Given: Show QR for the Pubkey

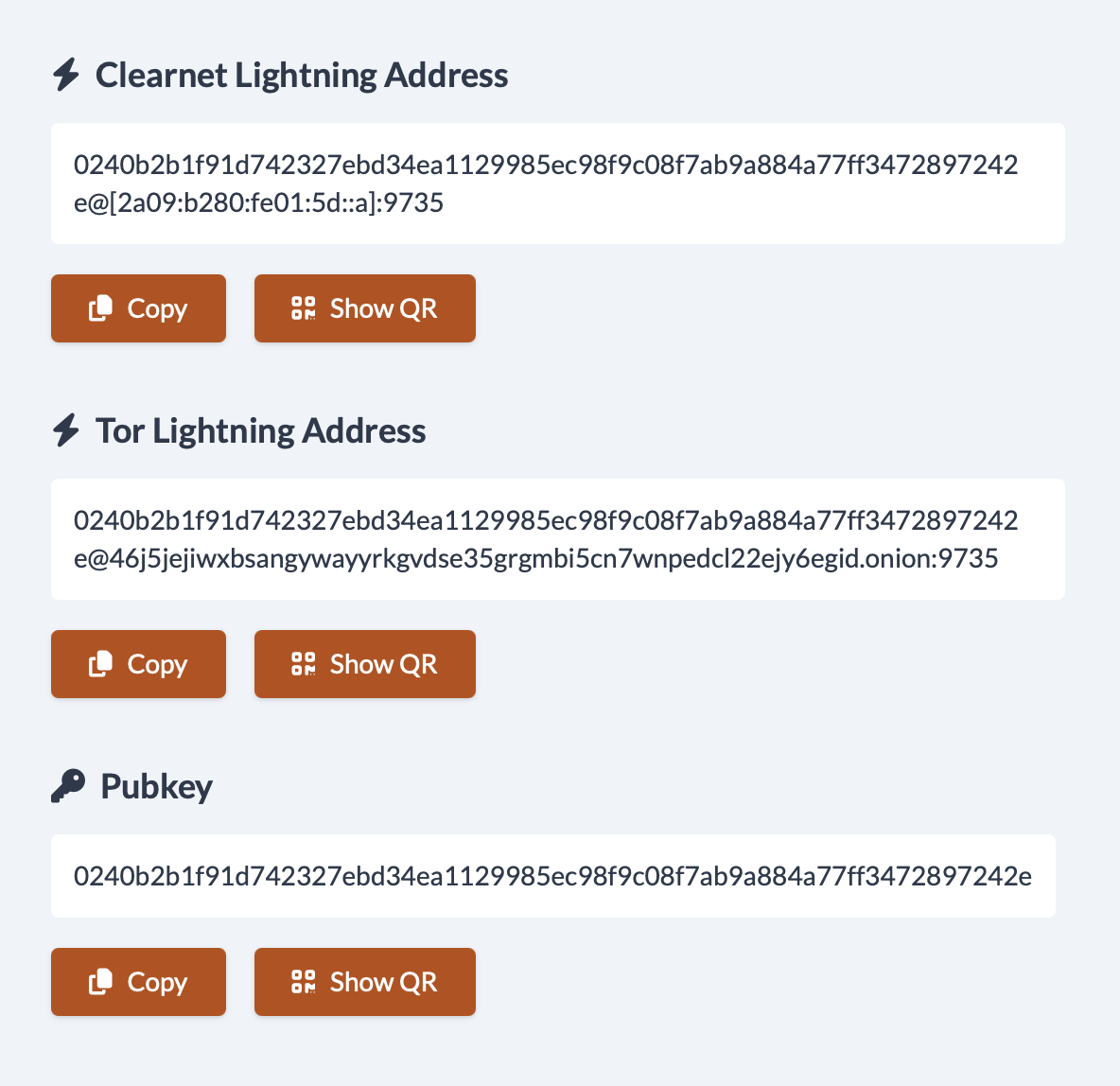Looking at the screenshot, I should 365,982.
